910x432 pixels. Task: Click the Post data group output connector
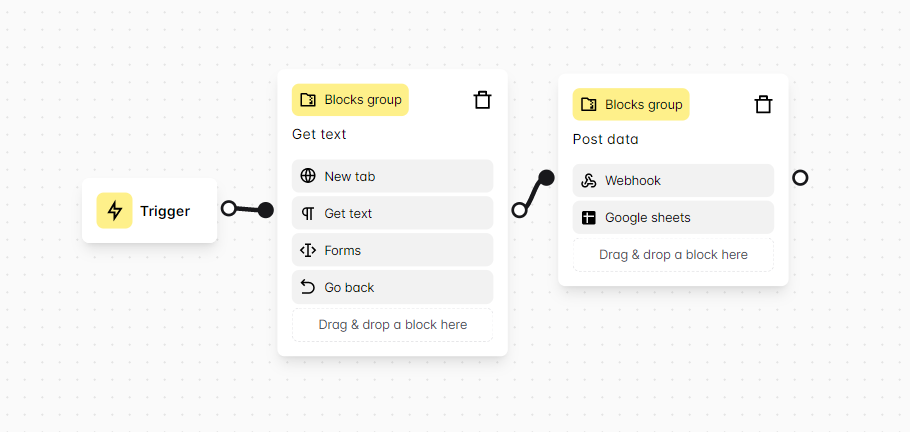(800, 178)
